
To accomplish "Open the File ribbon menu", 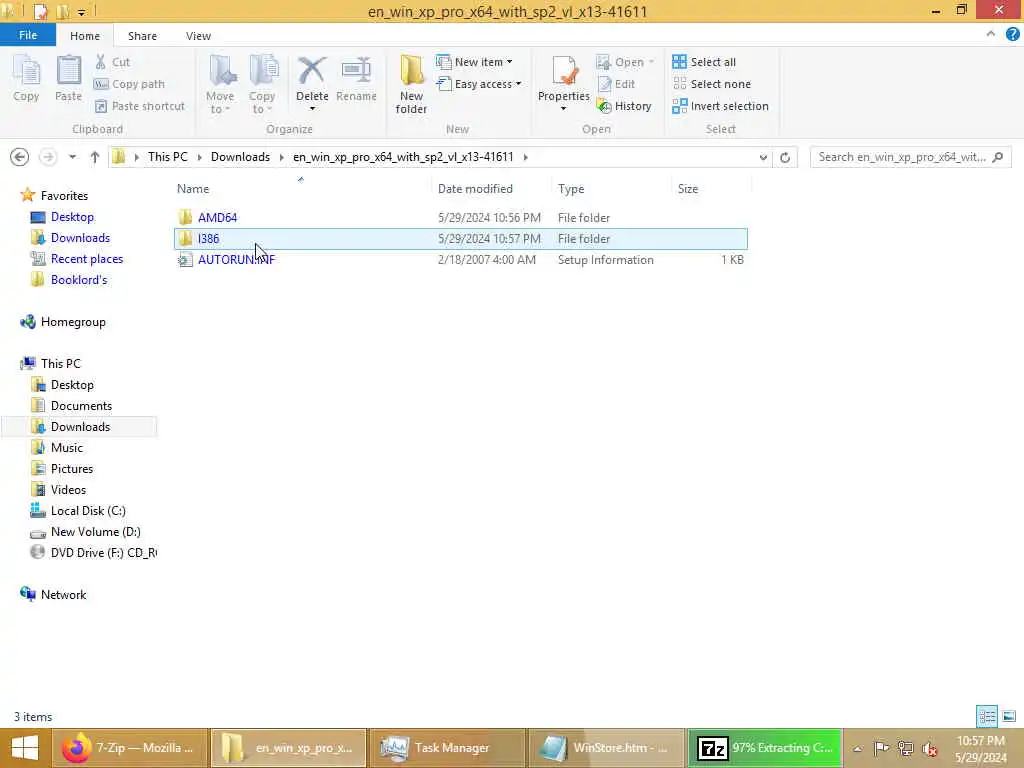I will pyautogui.click(x=27, y=35).
